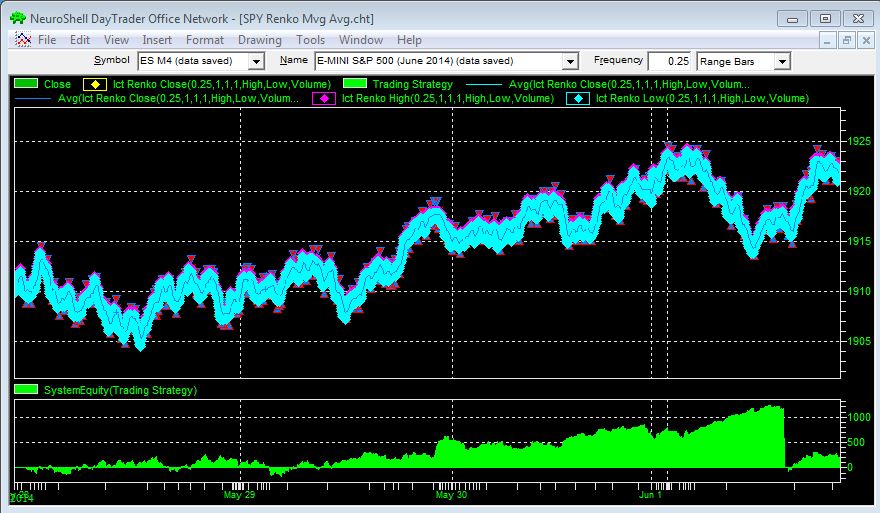
Task: Click the second-row Avg(Ict Renko Close legend
Action: [x=178, y=98]
